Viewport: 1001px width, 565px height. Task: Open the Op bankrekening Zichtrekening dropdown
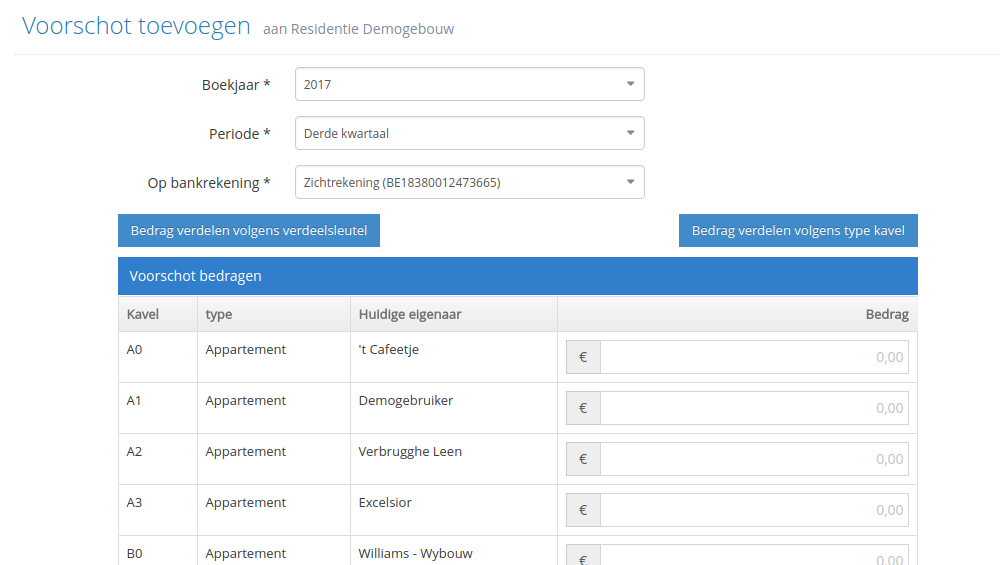(x=469, y=183)
